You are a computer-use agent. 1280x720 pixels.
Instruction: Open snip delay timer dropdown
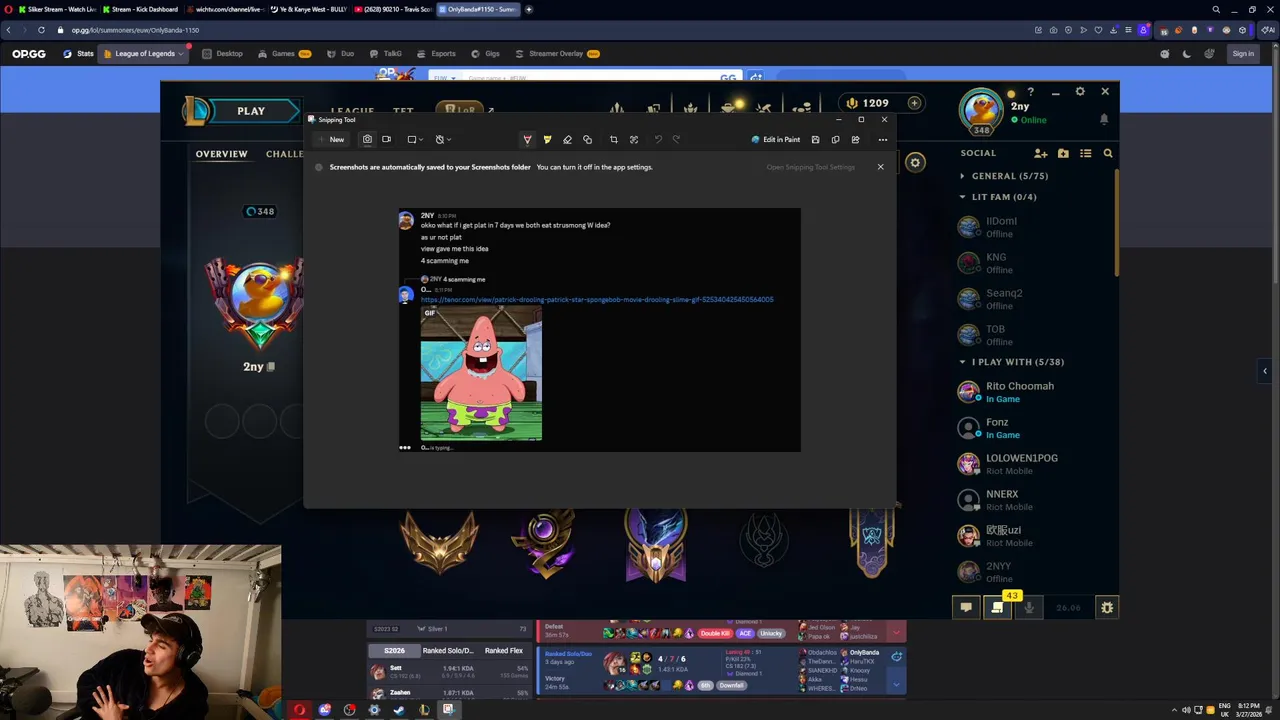click(x=443, y=140)
